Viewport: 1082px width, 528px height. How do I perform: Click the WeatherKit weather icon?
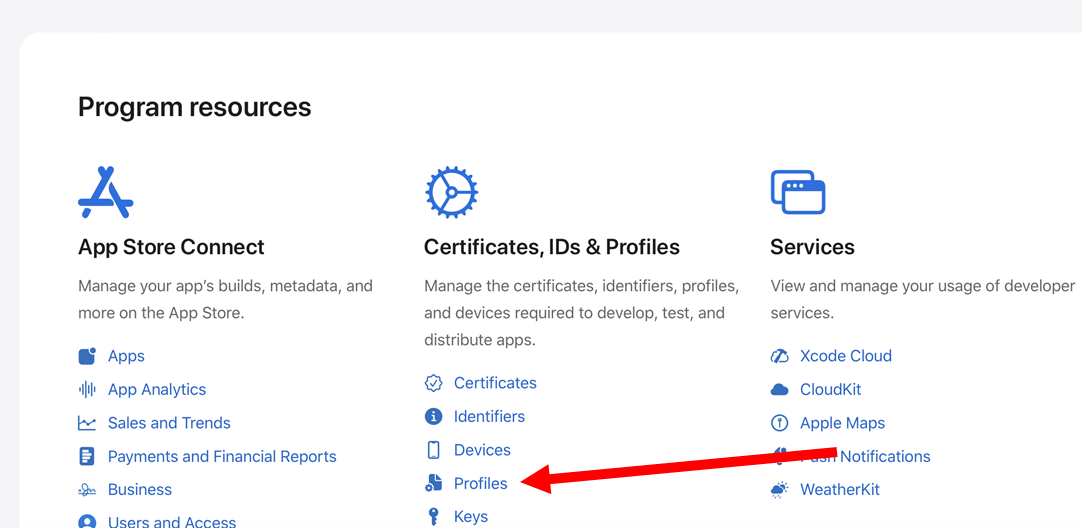coord(779,490)
